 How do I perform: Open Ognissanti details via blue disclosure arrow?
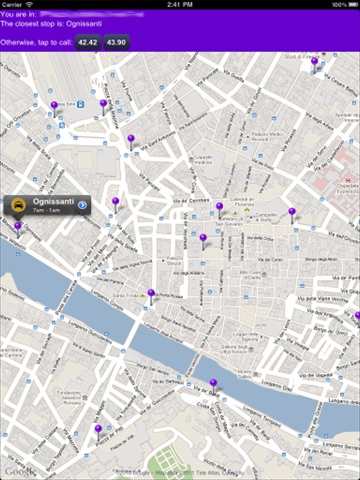click(x=82, y=205)
